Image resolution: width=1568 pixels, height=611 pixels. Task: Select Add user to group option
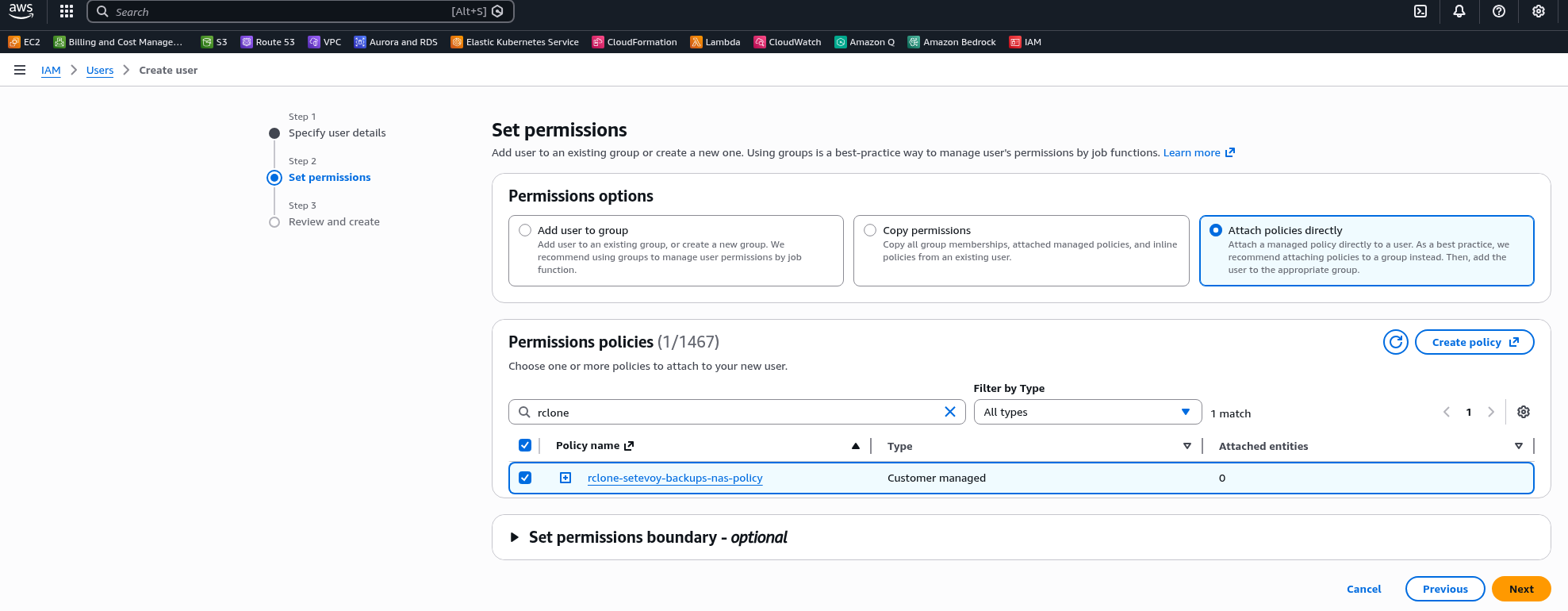tap(525, 230)
